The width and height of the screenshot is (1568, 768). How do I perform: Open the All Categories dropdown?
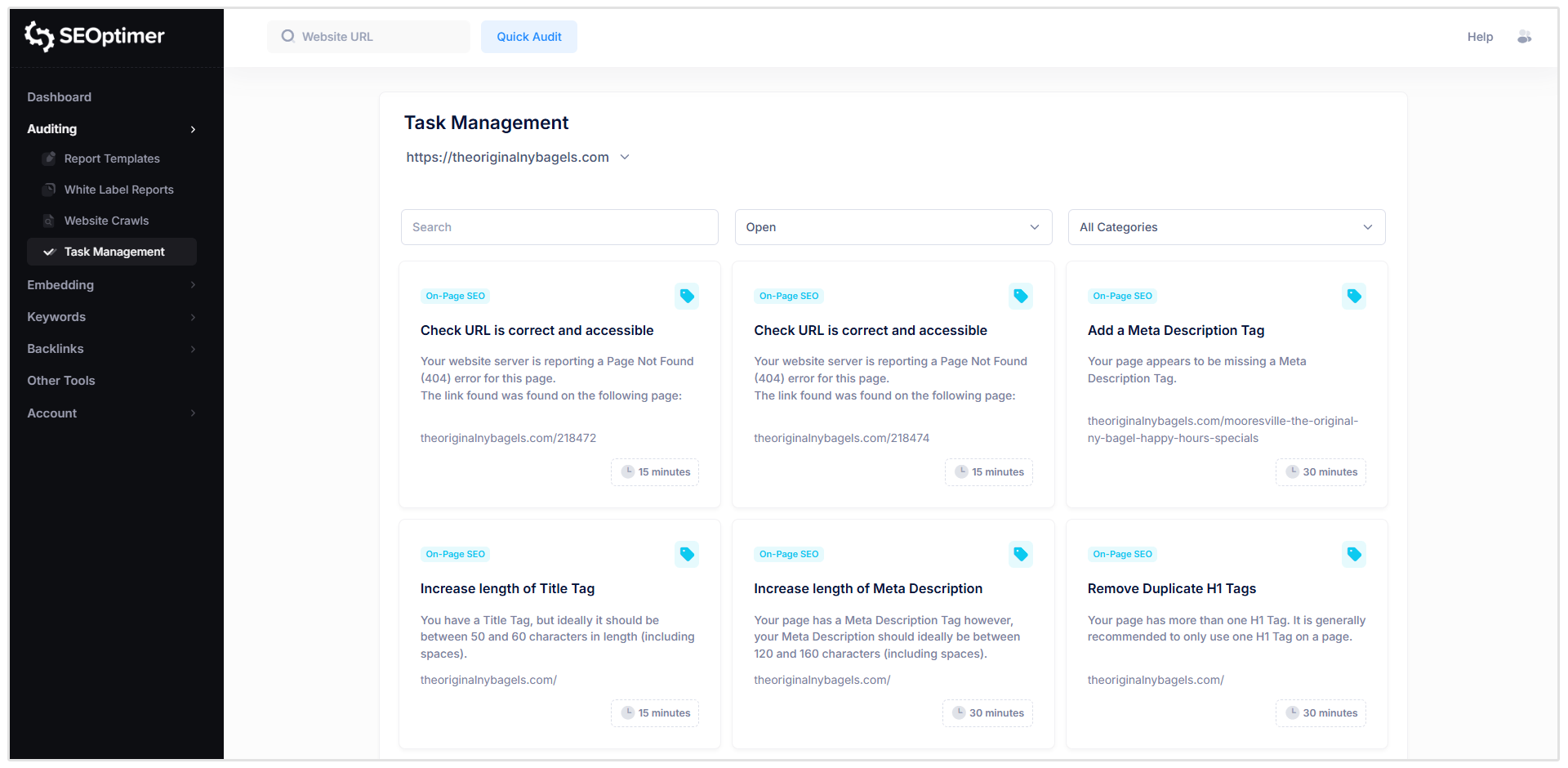(x=1227, y=227)
